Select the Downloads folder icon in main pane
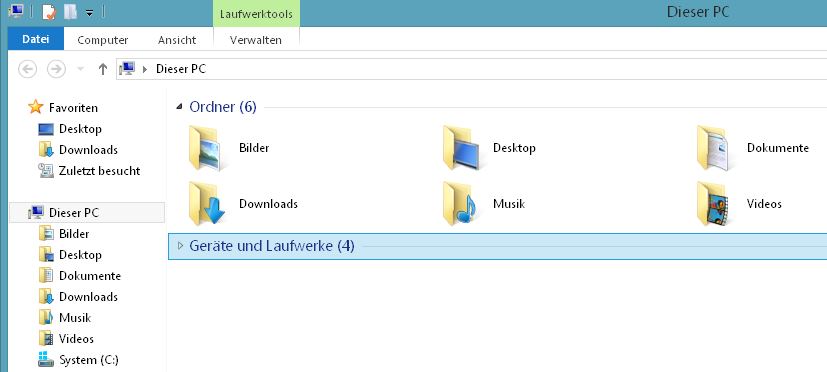Screen dimensions: 827x372 (207, 204)
